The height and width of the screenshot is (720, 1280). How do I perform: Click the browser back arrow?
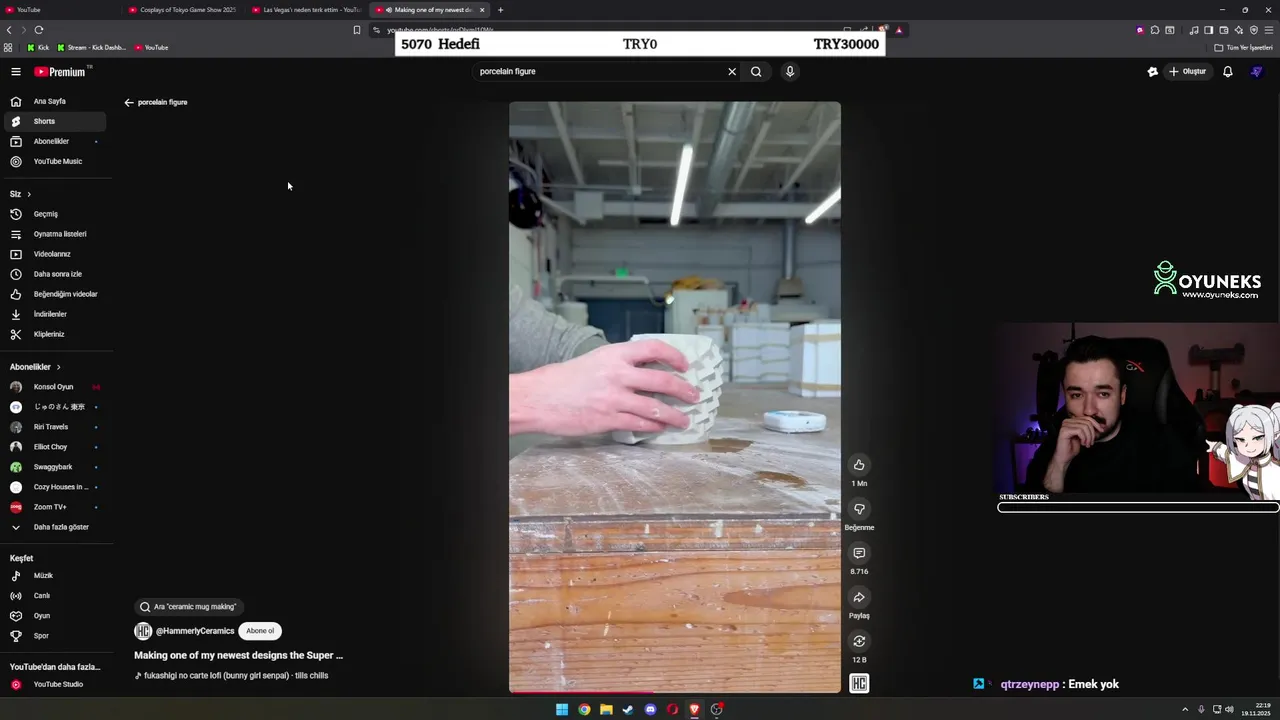click(x=9, y=30)
